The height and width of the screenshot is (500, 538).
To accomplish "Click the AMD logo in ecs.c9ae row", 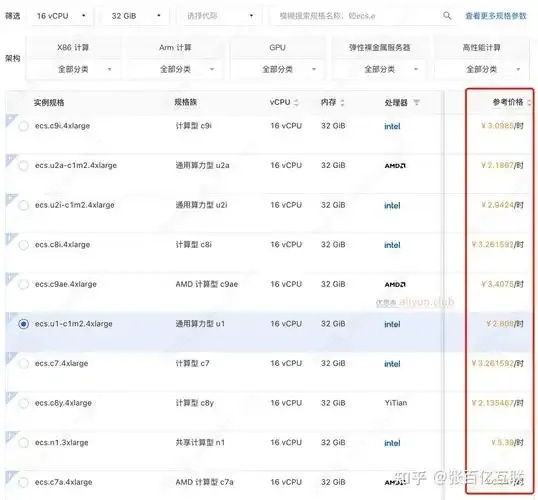I will [x=395, y=284].
